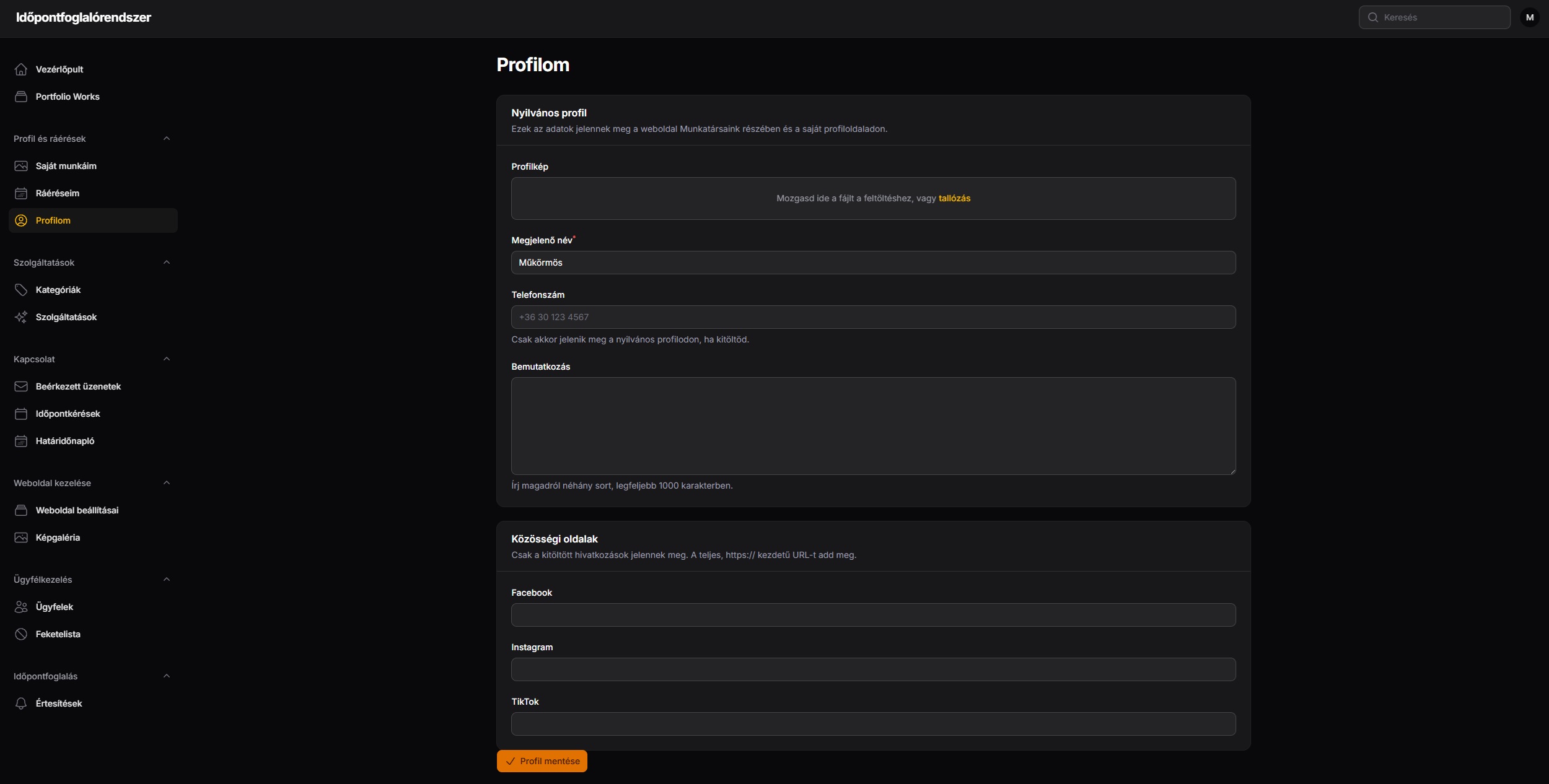Viewport: 1549px width, 784px height.
Task: Click the Megjelenő név input field
Action: pyautogui.click(x=873, y=263)
